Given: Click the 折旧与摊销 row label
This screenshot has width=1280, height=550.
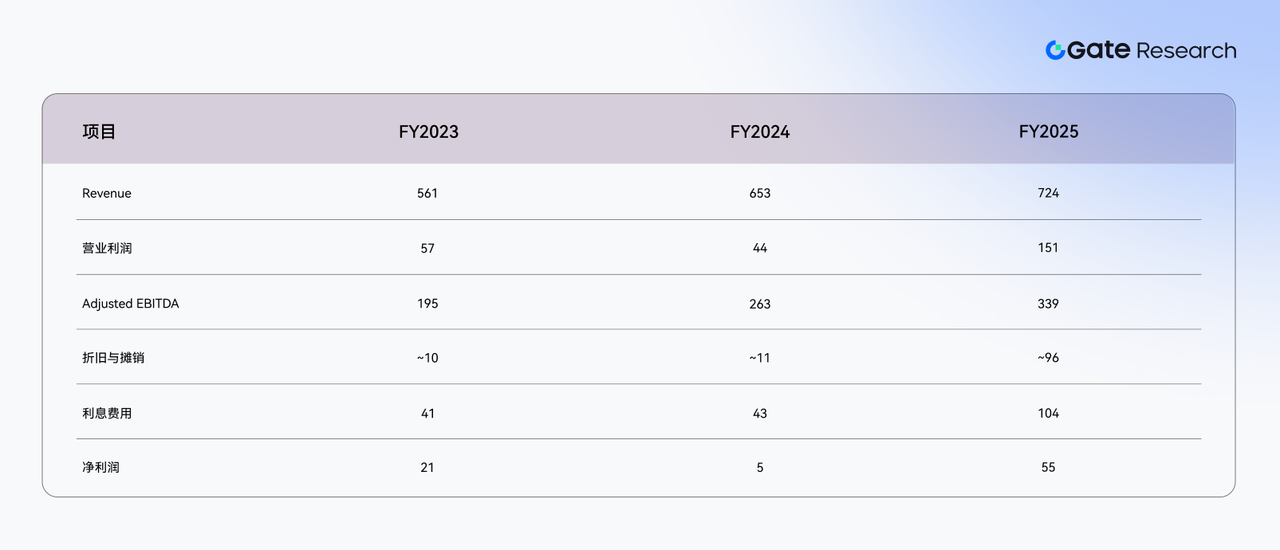Looking at the screenshot, I should pos(113,357).
